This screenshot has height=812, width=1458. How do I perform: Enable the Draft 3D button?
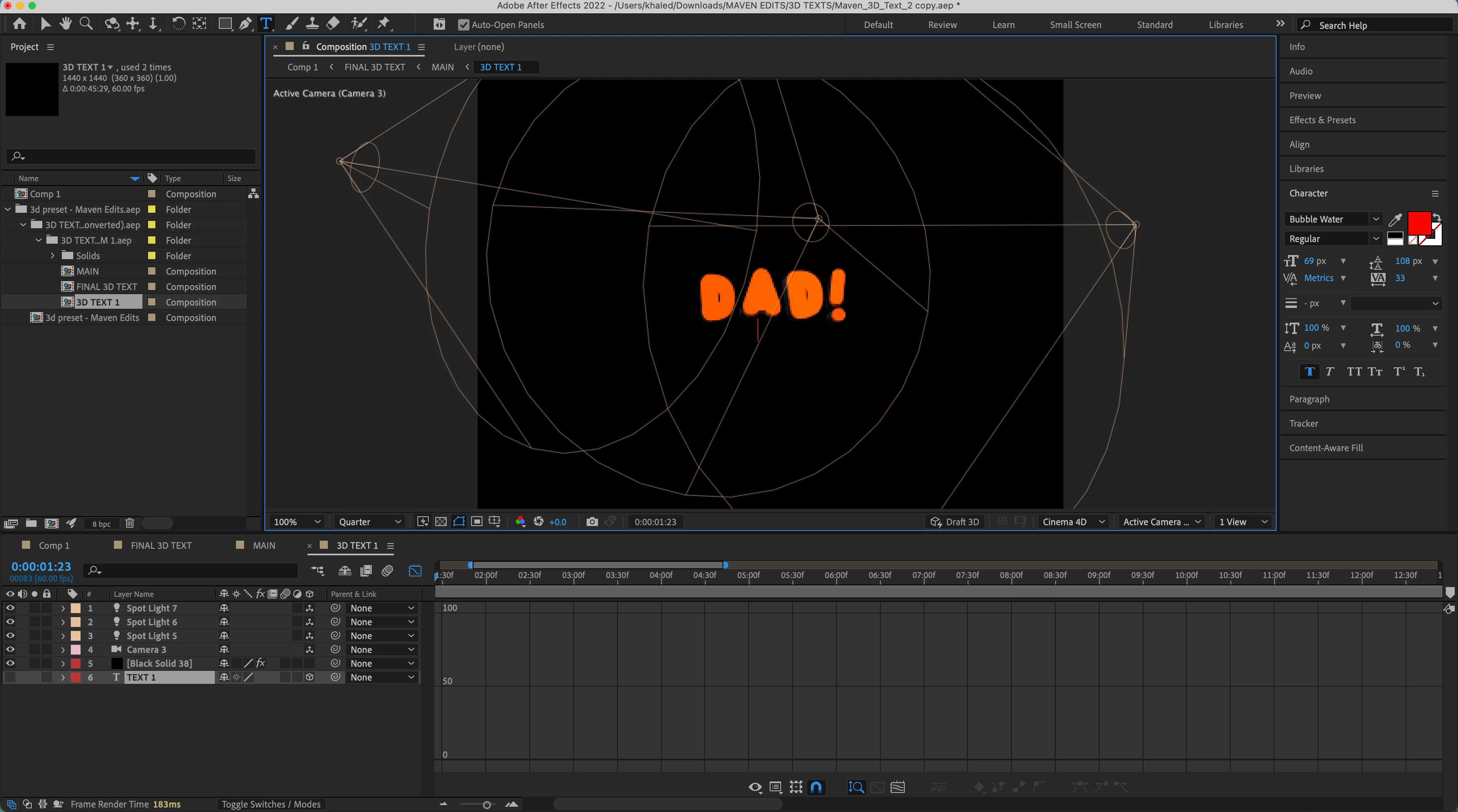[x=955, y=522]
